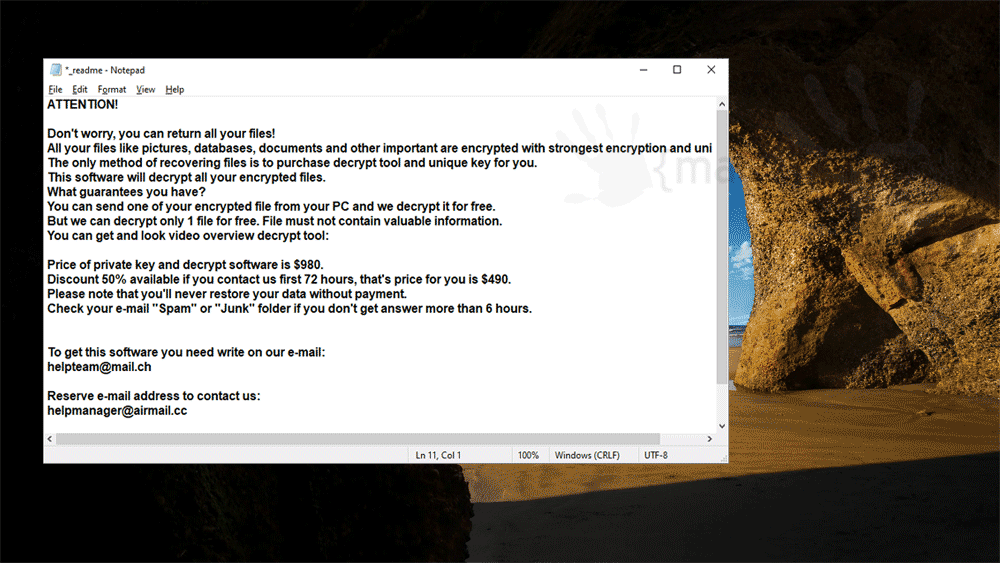Click the 'Discount 50% available' line
The image size is (1000, 563).
279,279
